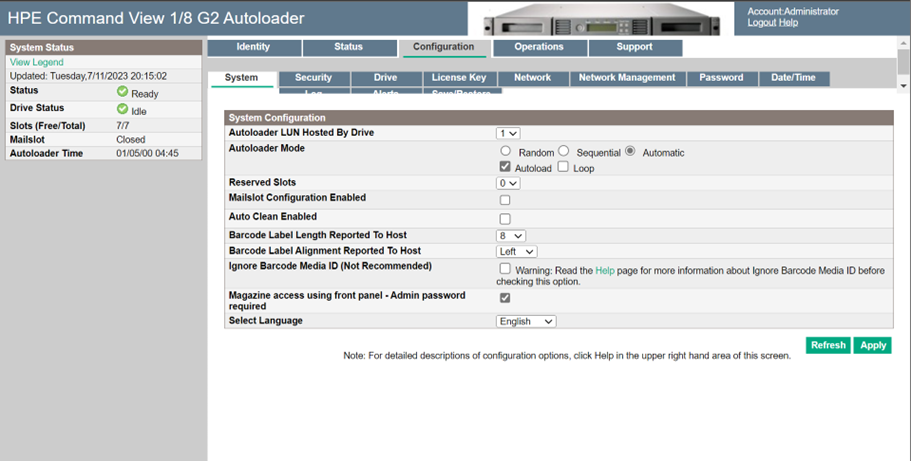The image size is (911, 461).
Task: Open the Date/Time sub-tab
Action: click(794, 78)
